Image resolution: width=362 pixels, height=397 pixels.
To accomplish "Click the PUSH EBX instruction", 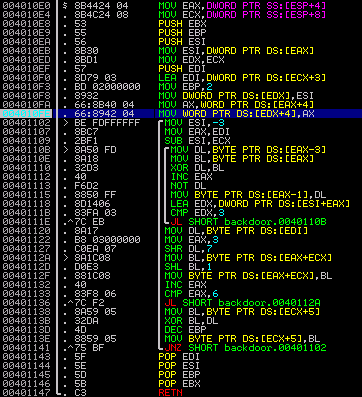I will coord(182,24).
